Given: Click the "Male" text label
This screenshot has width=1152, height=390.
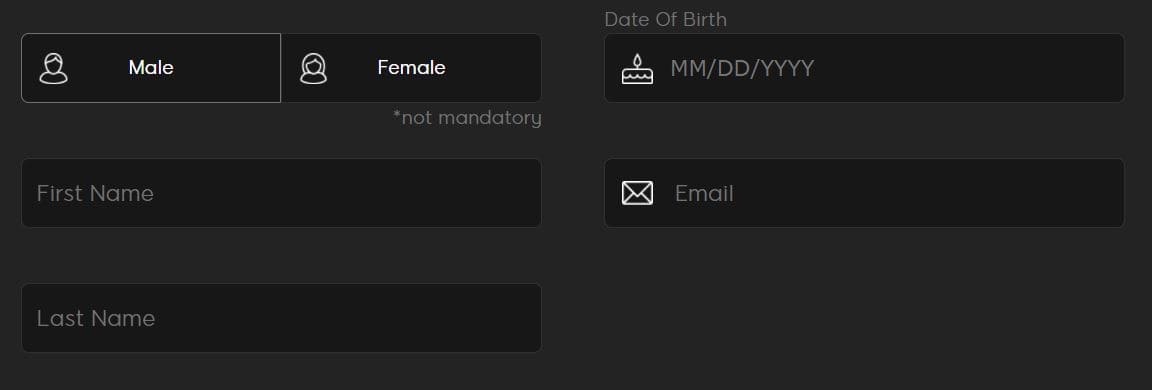Looking at the screenshot, I should click(x=151, y=68).
